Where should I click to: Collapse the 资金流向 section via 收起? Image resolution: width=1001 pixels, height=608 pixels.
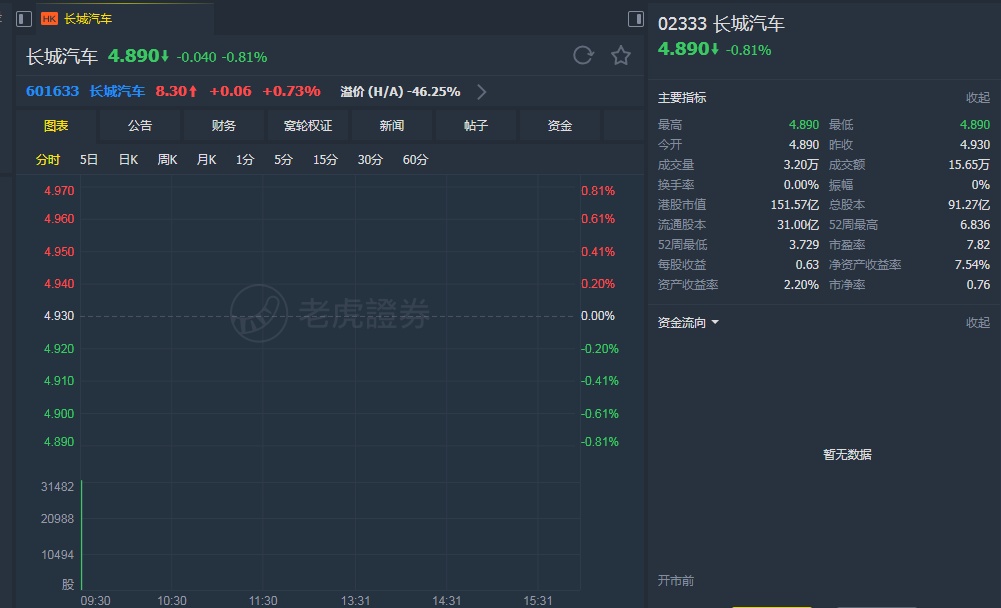pos(977,323)
